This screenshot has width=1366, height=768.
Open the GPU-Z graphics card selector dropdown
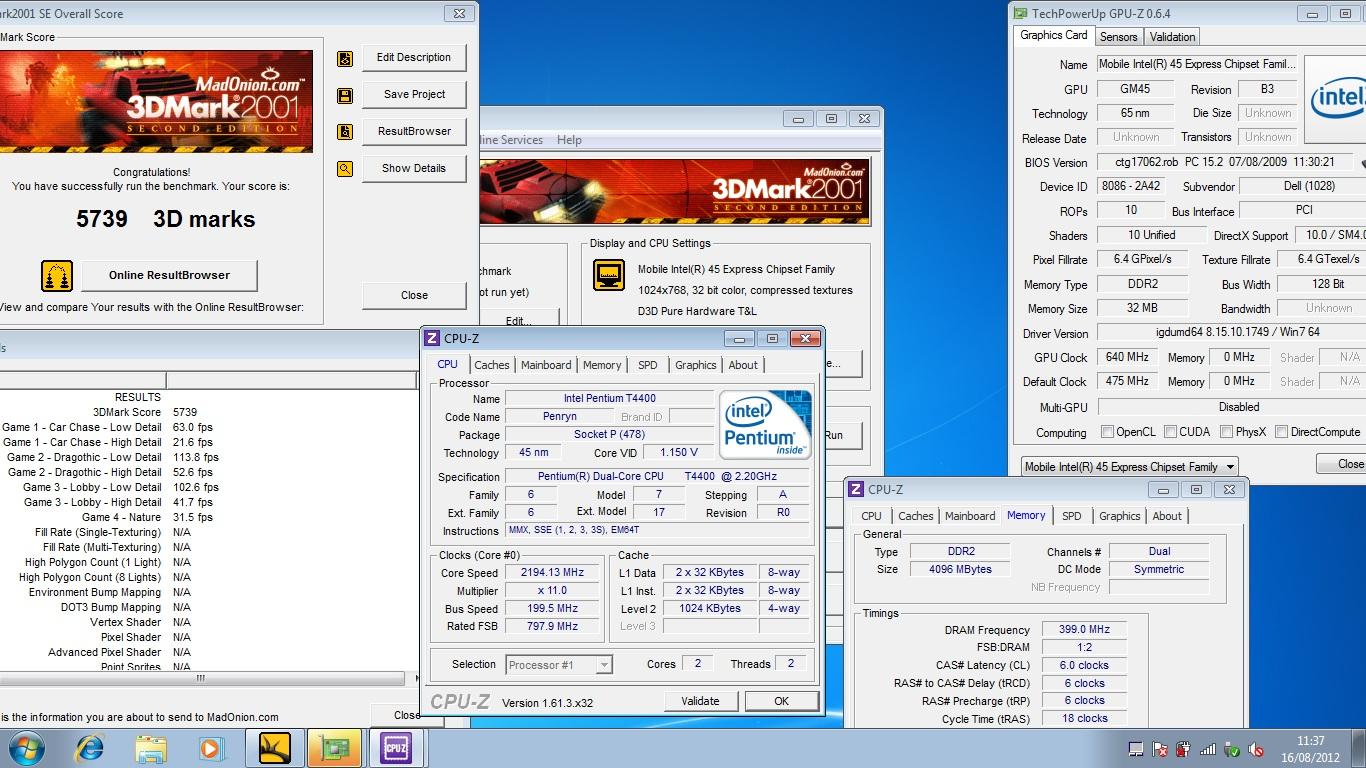click(1129, 467)
